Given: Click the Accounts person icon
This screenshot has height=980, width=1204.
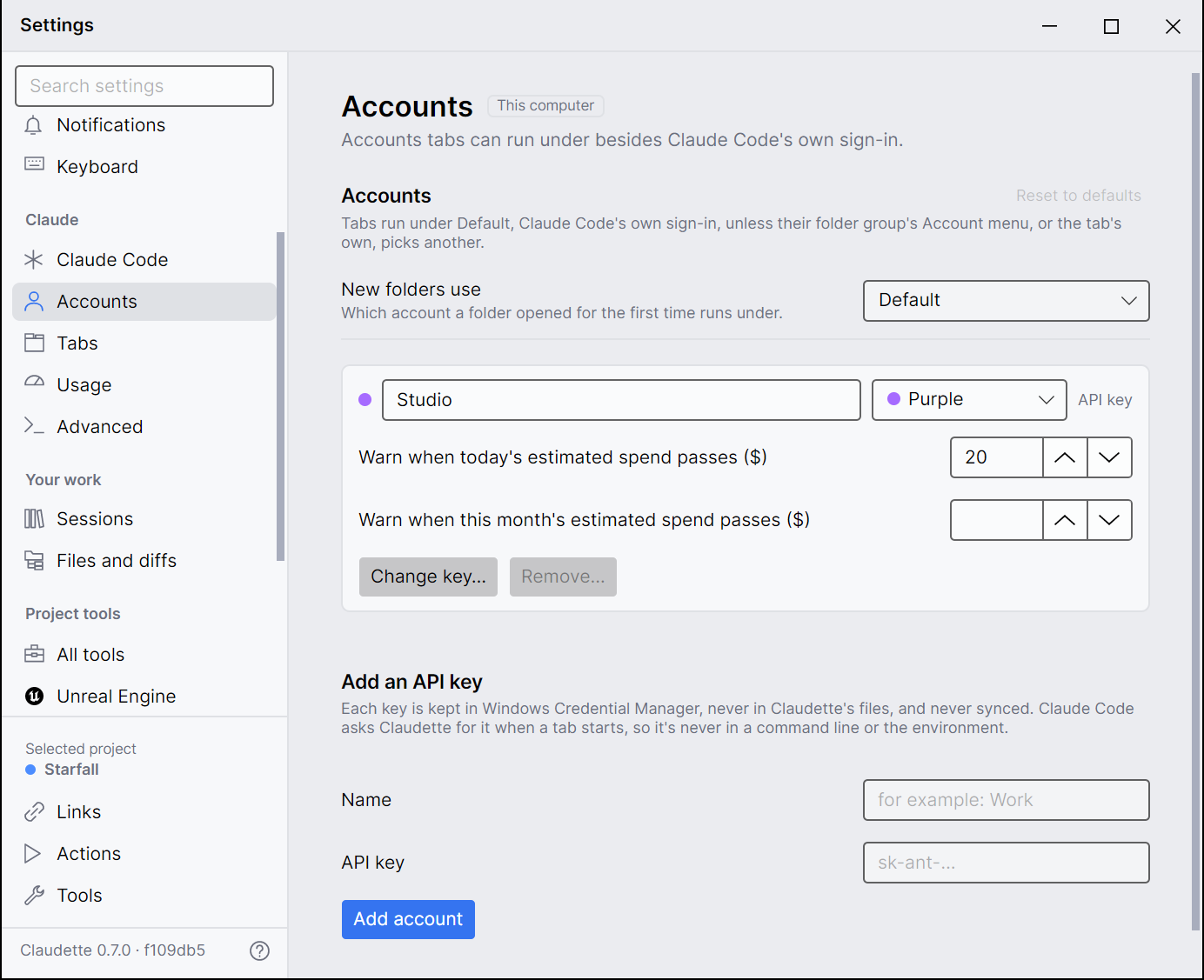Looking at the screenshot, I should tap(34, 301).
